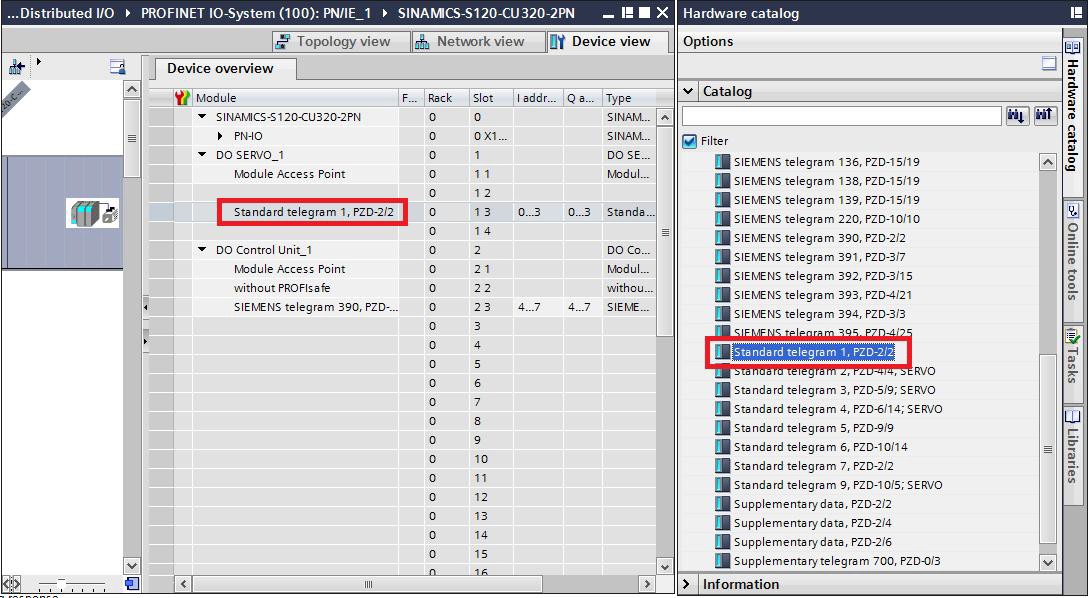Click the Standard telegram 6 module icon in catalog
This screenshot has width=1089, height=598.
click(723, 447)
